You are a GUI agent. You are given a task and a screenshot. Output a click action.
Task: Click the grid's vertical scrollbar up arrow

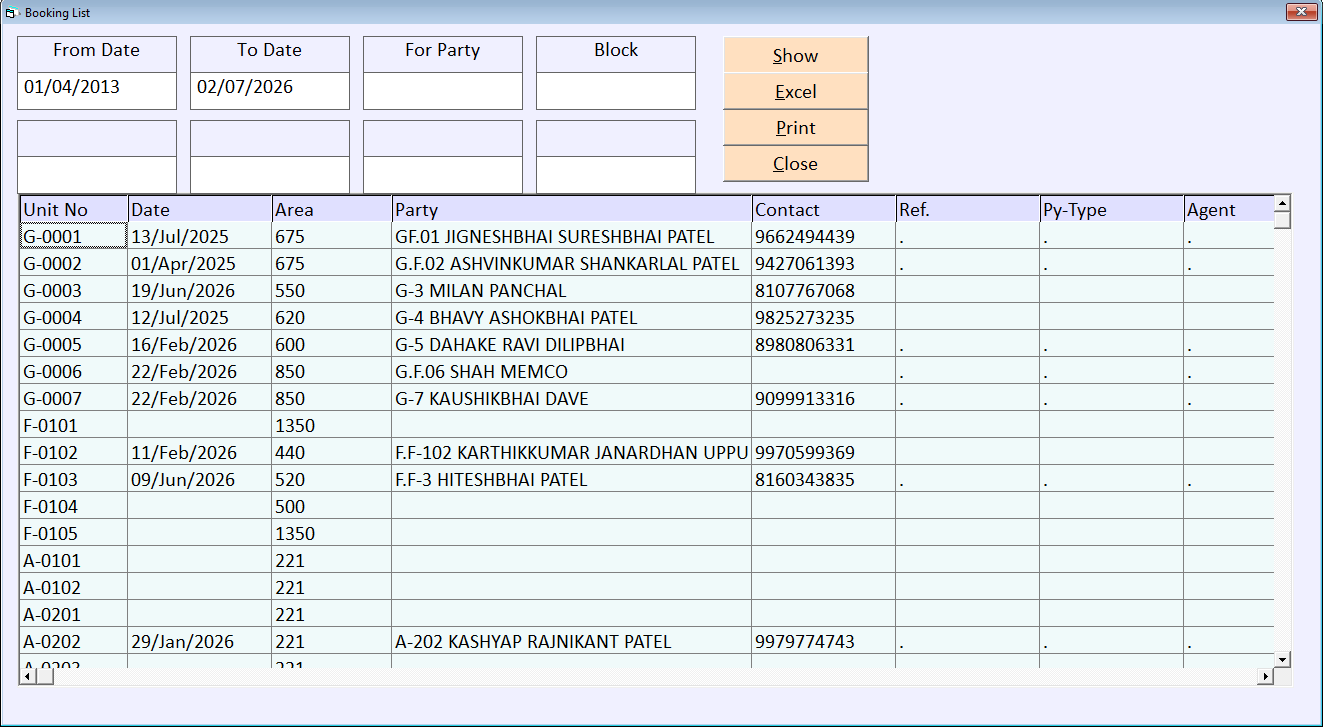[x=1282, y=204]
